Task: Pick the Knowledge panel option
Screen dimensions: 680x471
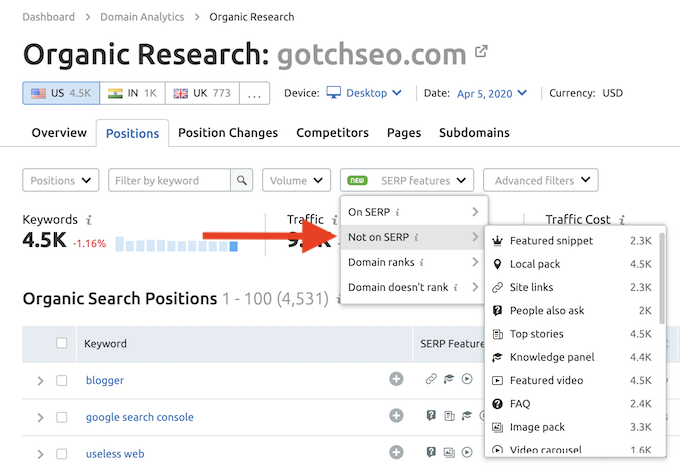Action: click(x=551, y=357)
